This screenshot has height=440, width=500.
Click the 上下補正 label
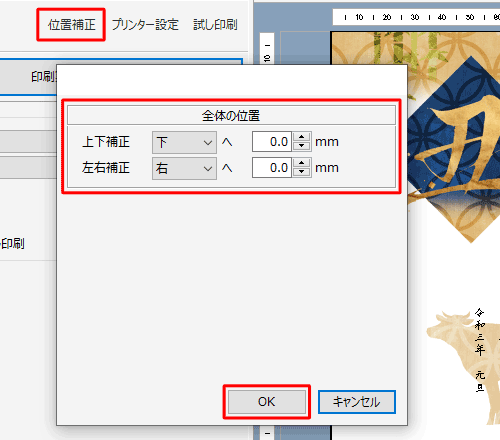click(x=106, y=142)
